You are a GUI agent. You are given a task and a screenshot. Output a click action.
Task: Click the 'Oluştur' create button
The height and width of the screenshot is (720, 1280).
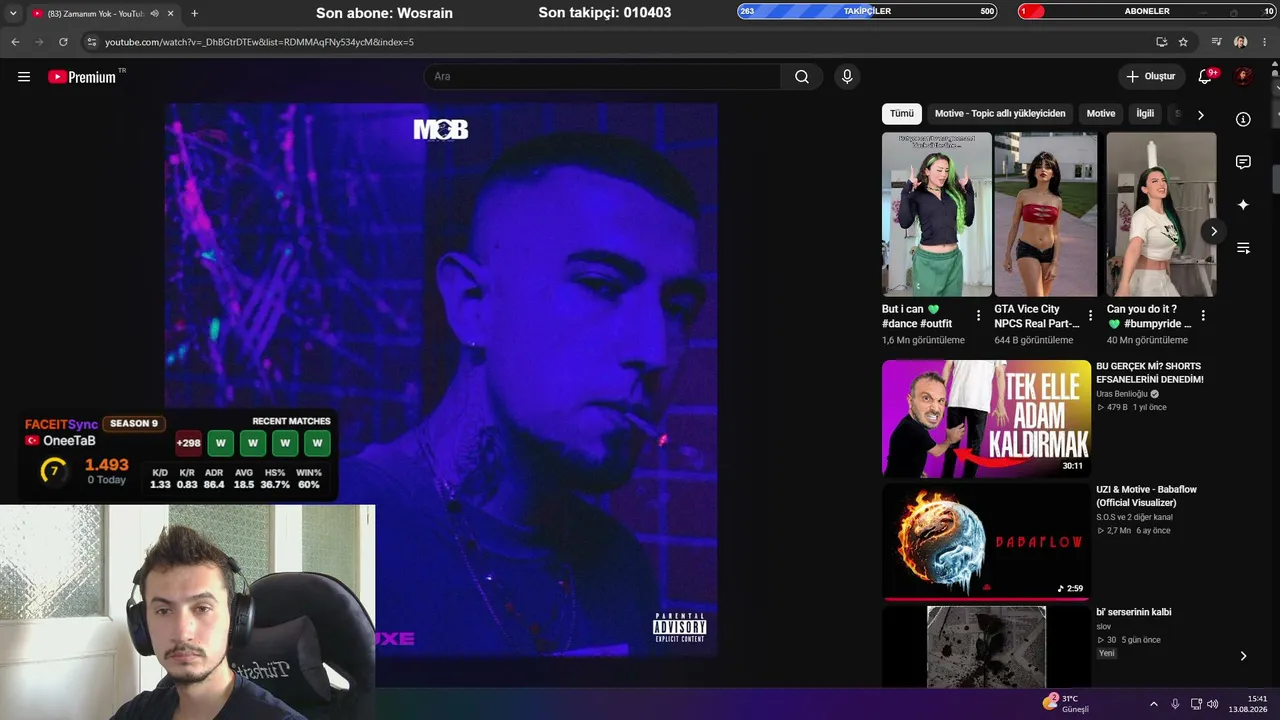click(x=1152, y=76)
